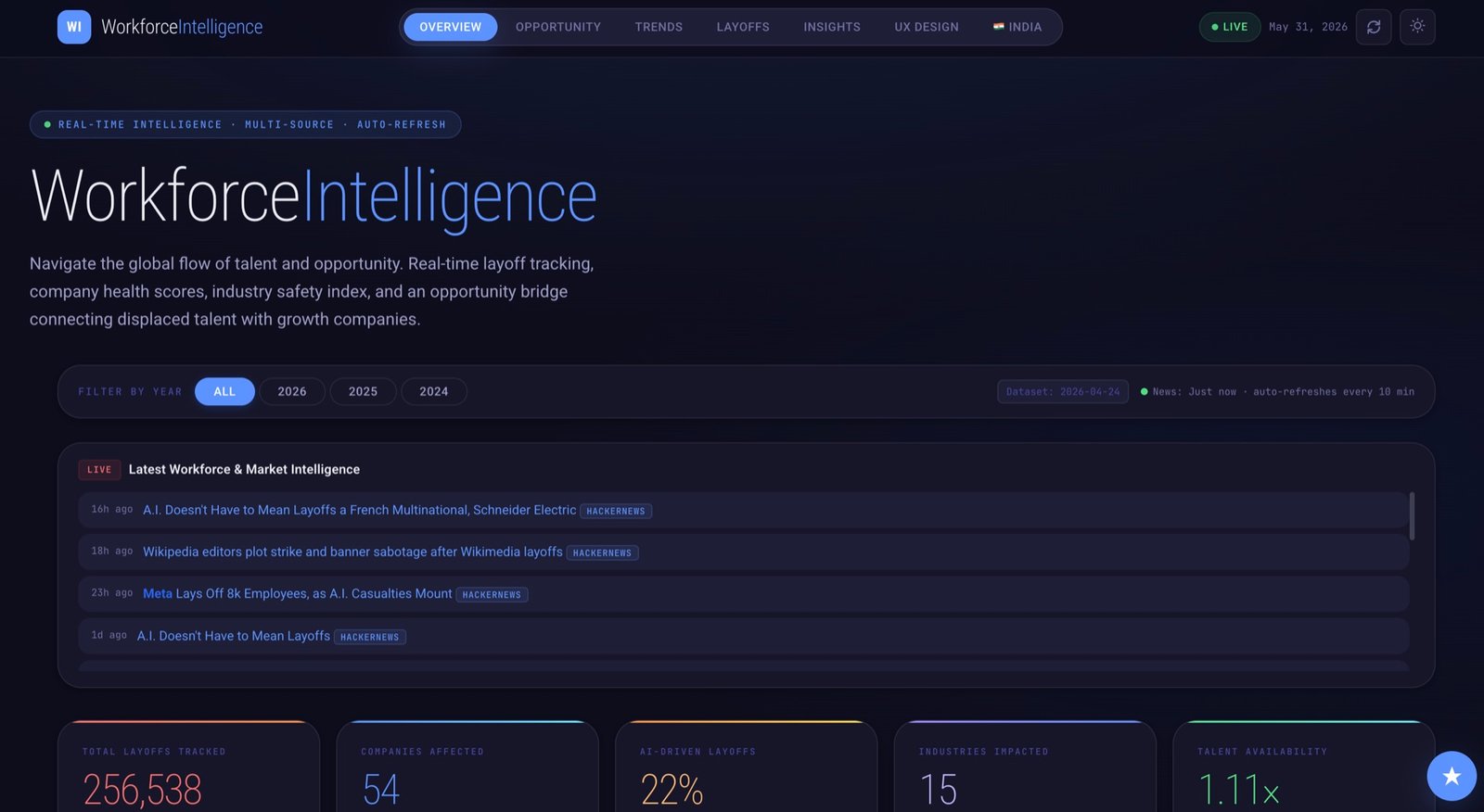This screenshot has height=812, width=1484.
Task: Click the 'Latest Workforce & Market Intelligence' heading
Action: (x=244, y=469)
